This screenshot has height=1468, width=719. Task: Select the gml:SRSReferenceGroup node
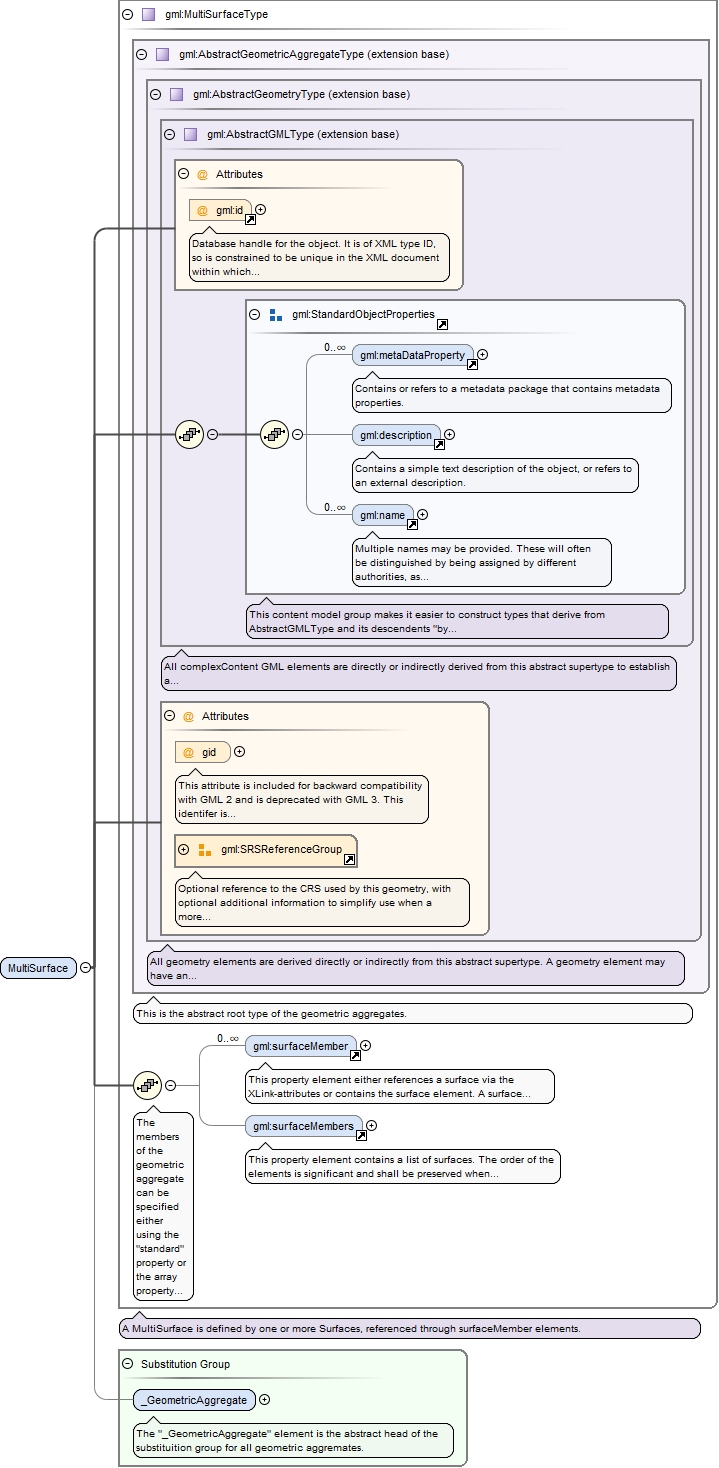pos(265,850)
